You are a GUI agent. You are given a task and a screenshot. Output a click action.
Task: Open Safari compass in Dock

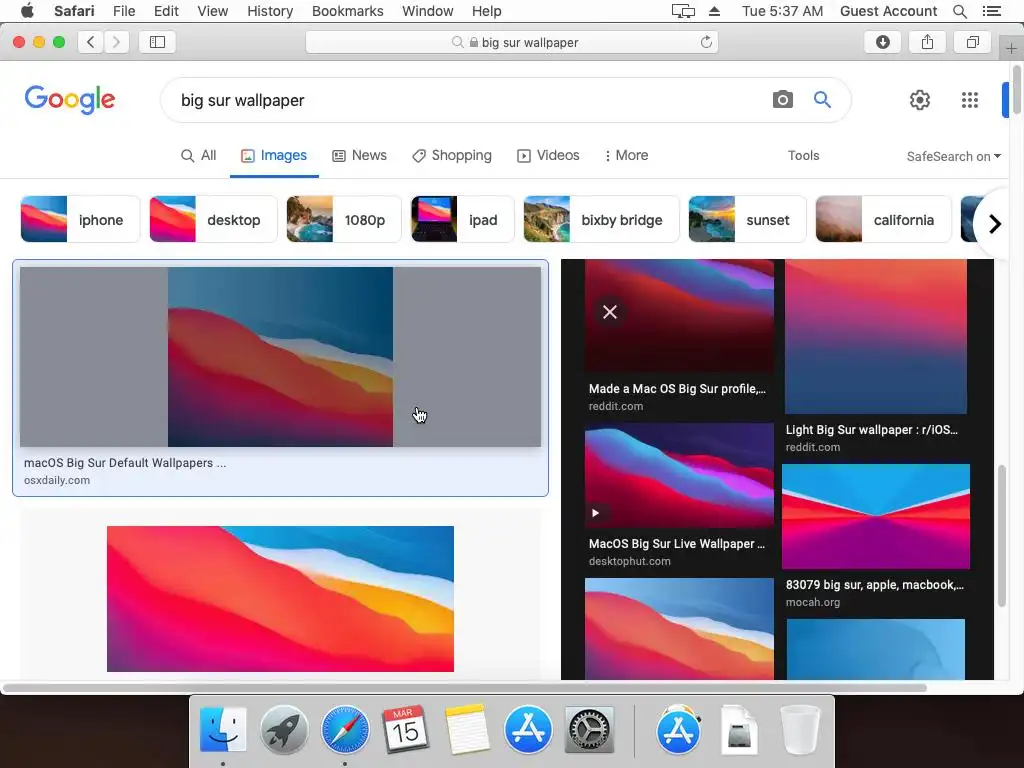click(x=345, y=729)
